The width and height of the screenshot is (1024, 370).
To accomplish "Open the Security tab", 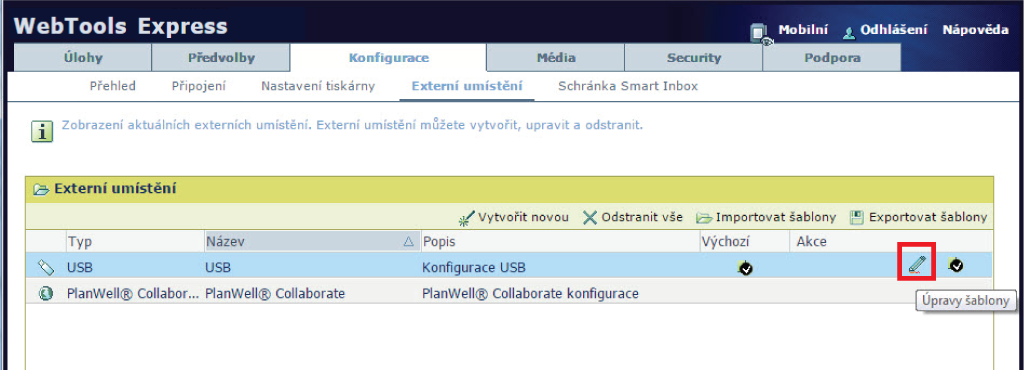I will coord(694,57).
